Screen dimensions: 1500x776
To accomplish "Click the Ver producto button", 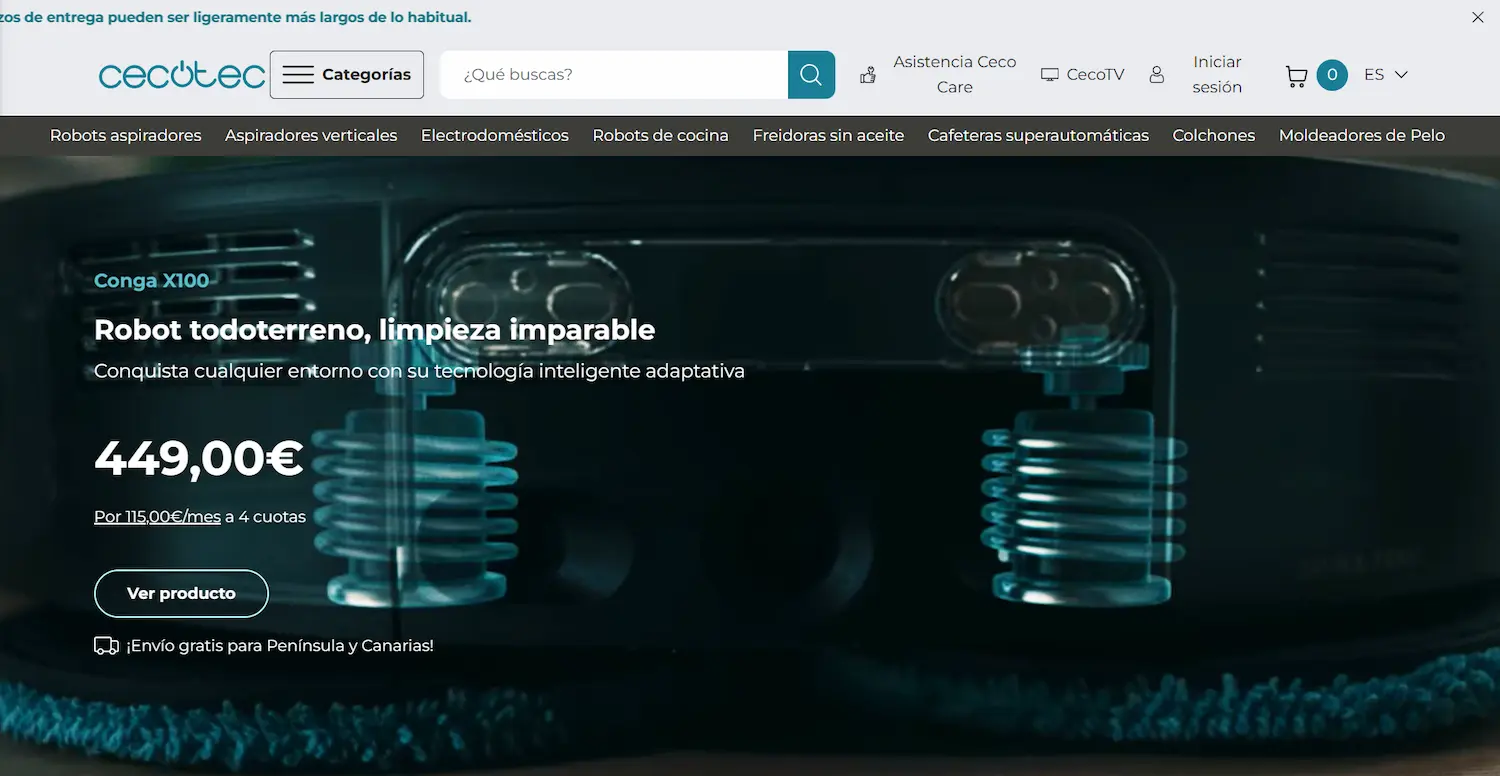I will point(181,594).
